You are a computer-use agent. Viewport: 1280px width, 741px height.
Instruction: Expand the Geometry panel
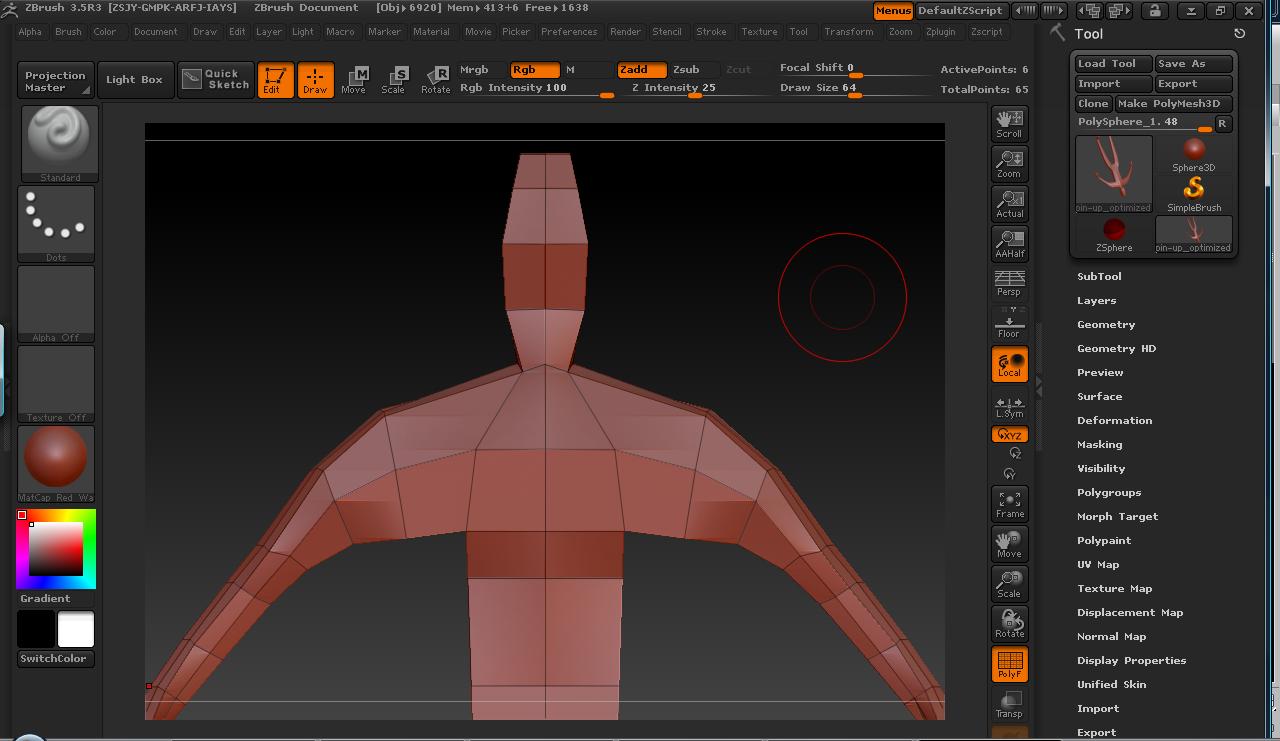click(1106, 324)
